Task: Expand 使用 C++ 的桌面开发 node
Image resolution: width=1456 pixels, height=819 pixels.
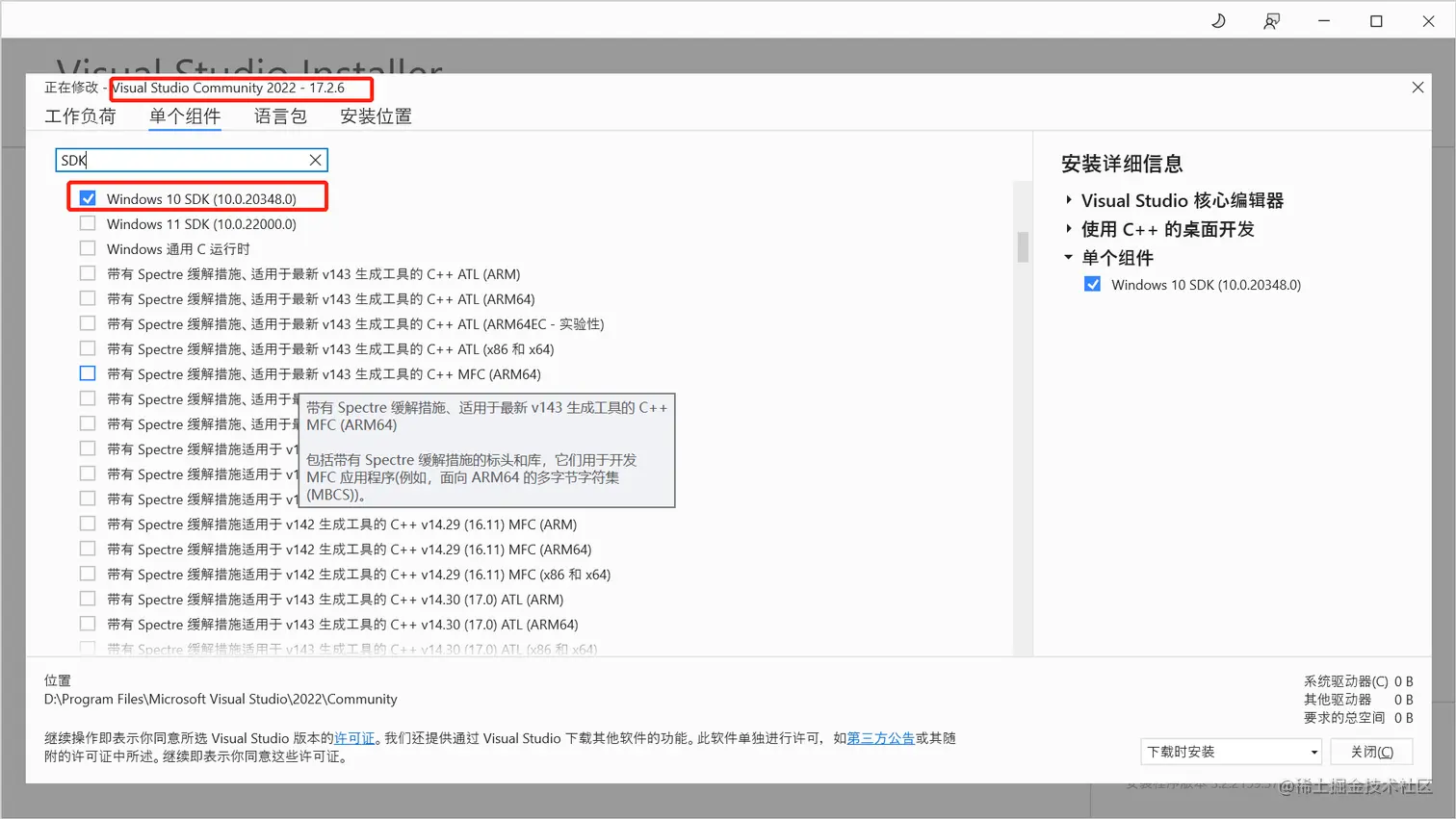Action: (1069, 229)
